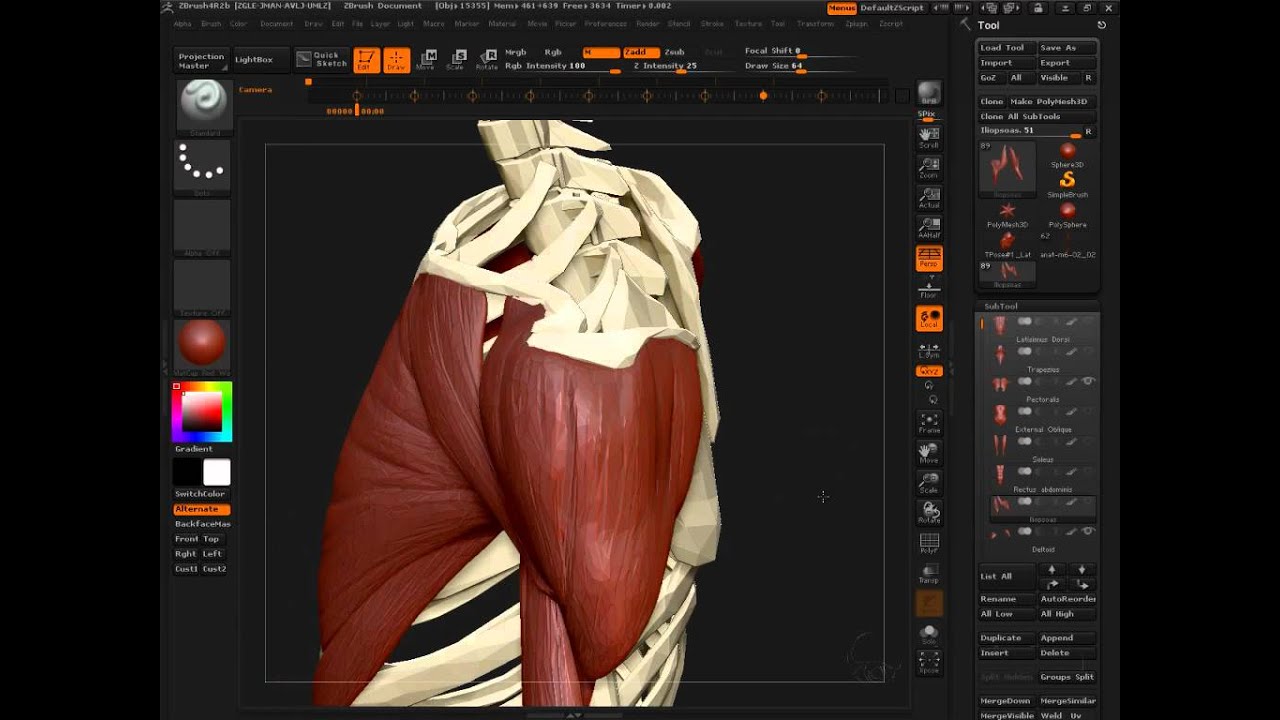The height and width of the screenshot is (720, 1280).
Task: Open the MatCap Red Wax material picker
Action: (x=203, y=347)
